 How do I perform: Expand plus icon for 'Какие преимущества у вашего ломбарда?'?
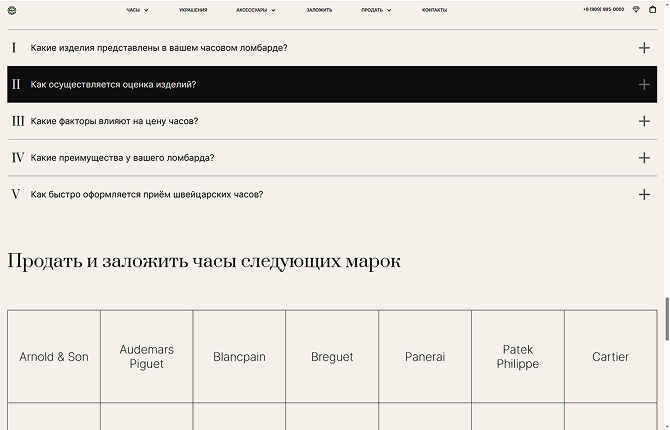point(644,158)
